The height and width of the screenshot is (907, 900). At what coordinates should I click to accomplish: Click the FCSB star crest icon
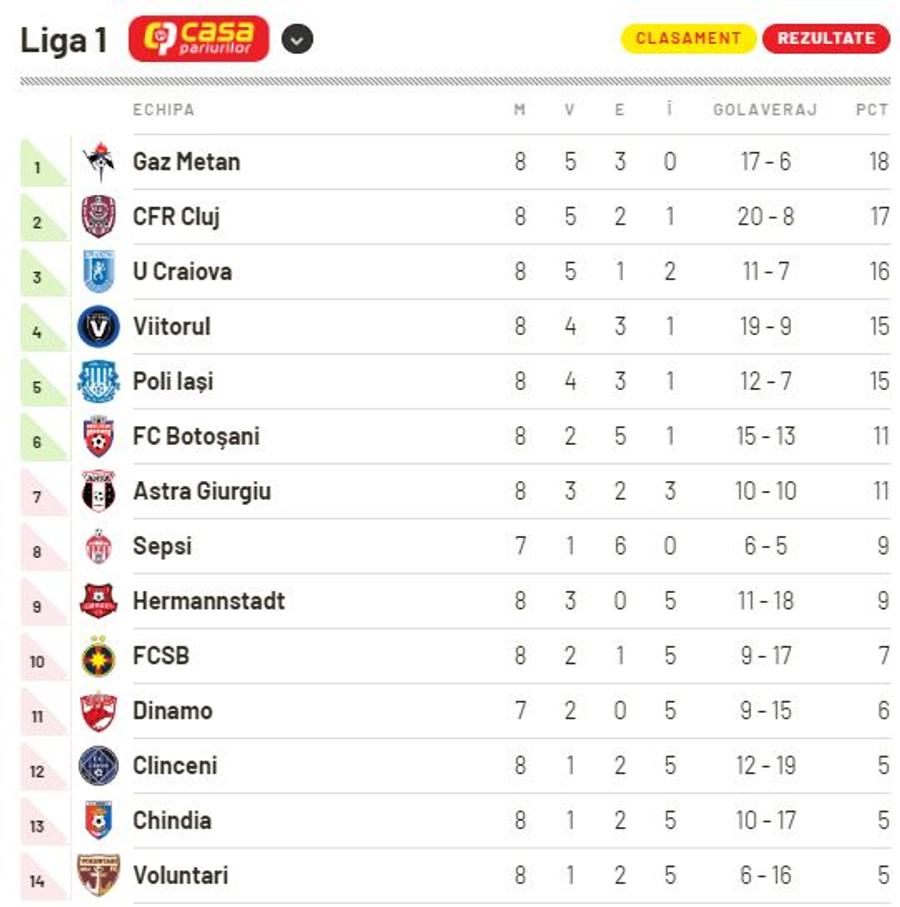click(x=99, y=656)
